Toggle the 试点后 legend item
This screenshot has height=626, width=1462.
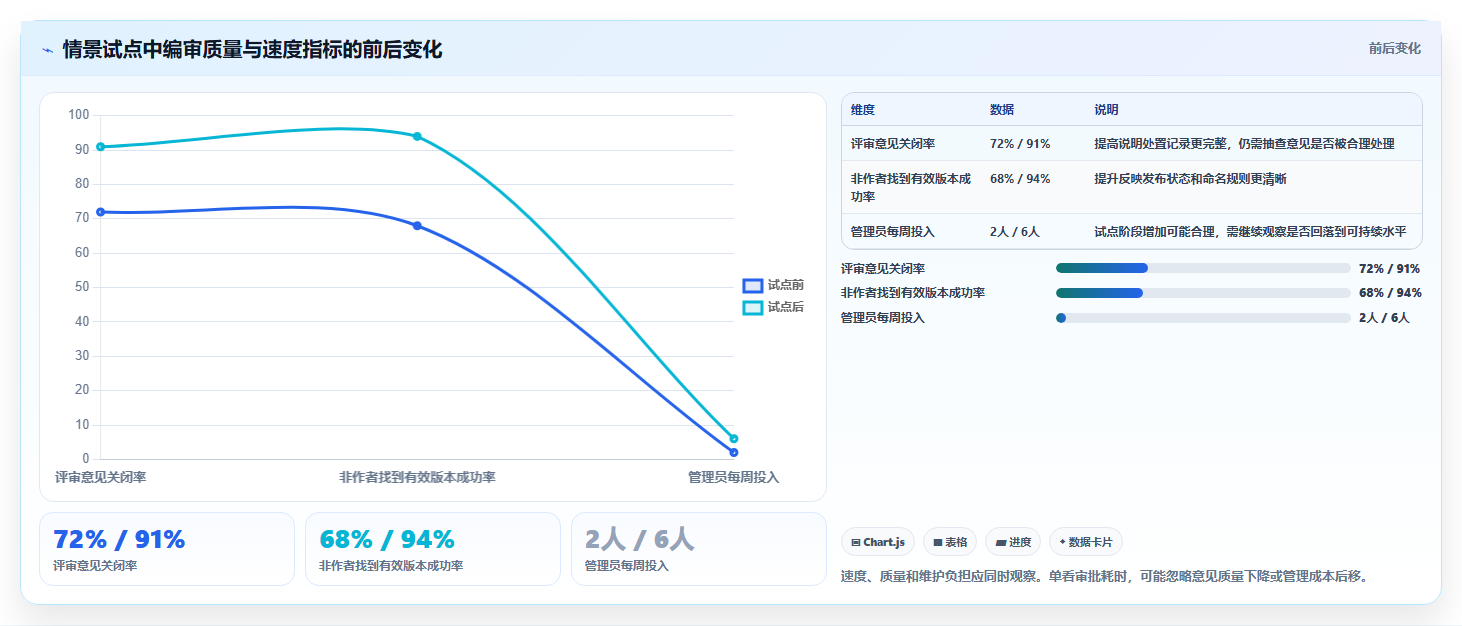(x=773, y=307)
